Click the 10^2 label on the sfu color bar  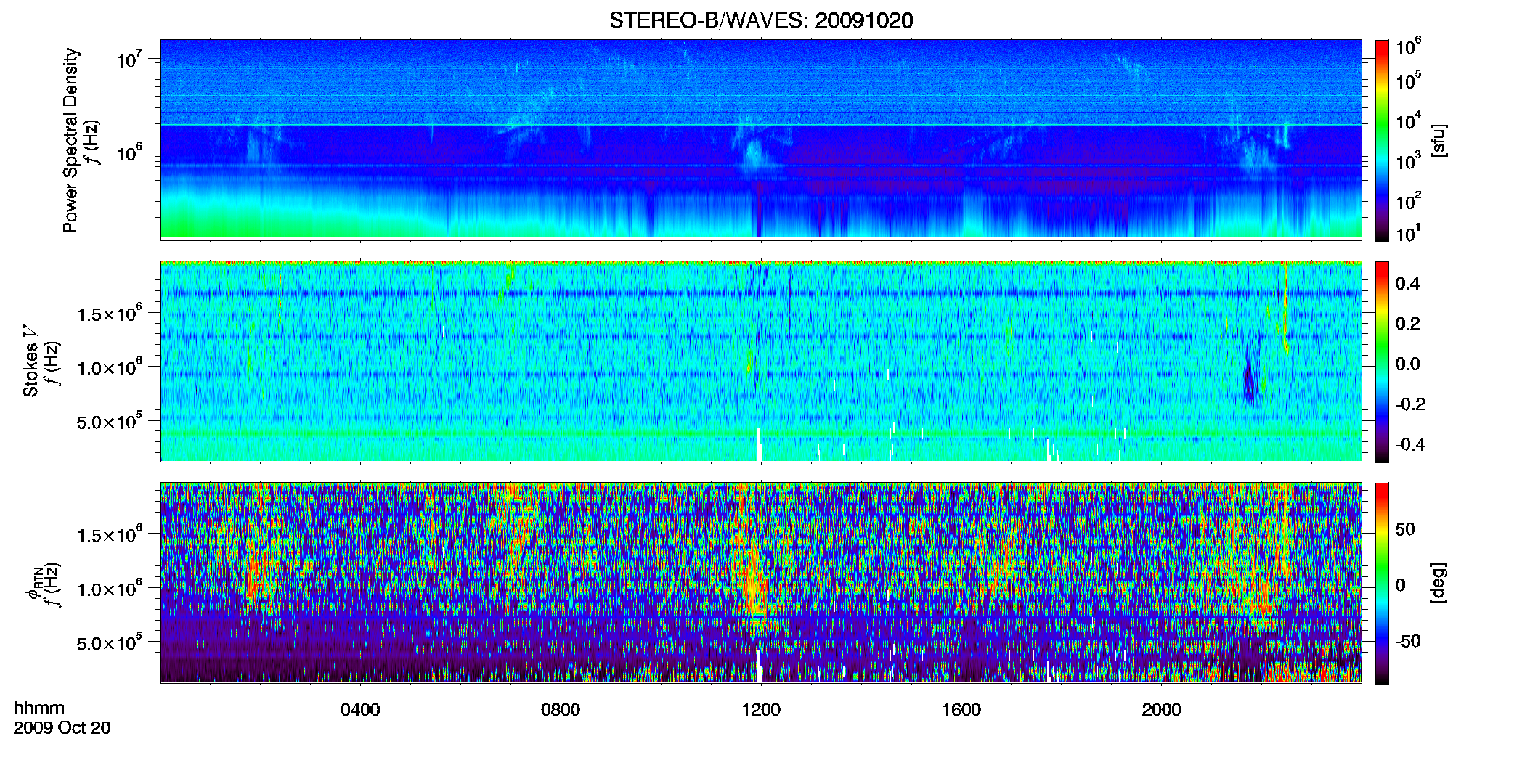click(1409, 201)
